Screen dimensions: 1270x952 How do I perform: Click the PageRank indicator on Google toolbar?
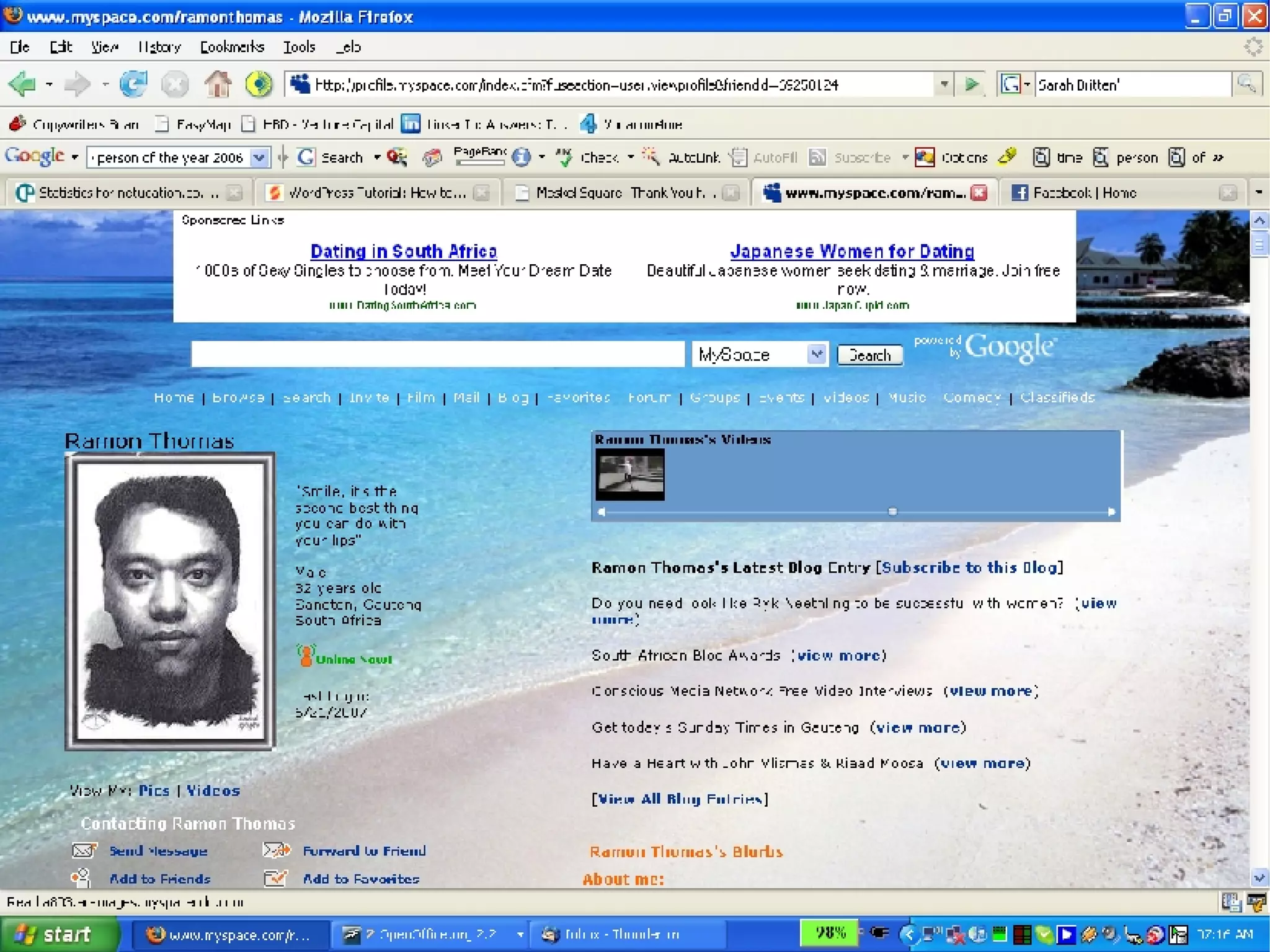pos(479,157)
